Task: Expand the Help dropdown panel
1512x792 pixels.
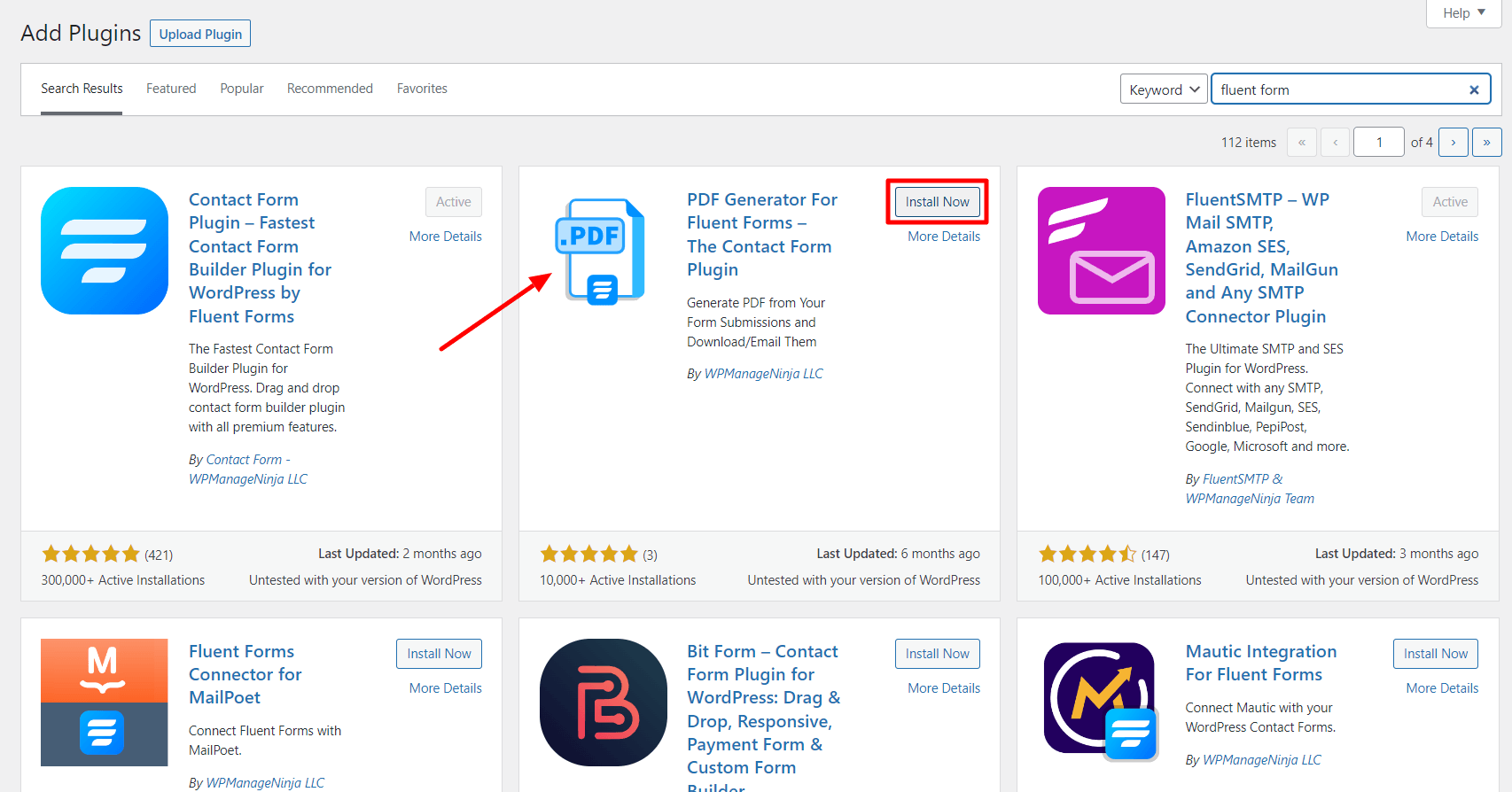Action: click(1462, 13)
